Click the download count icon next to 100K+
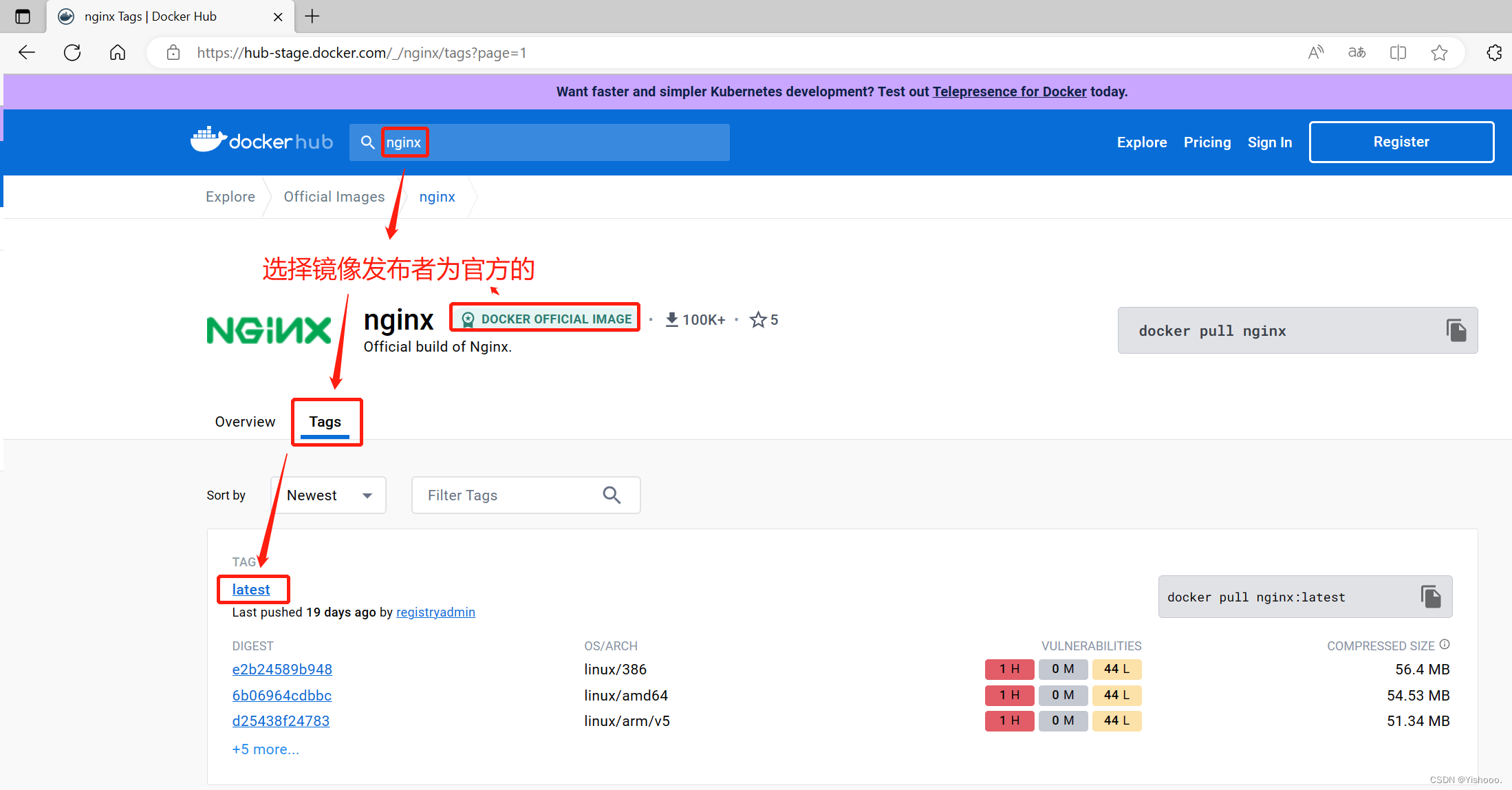 pos(669,319)
